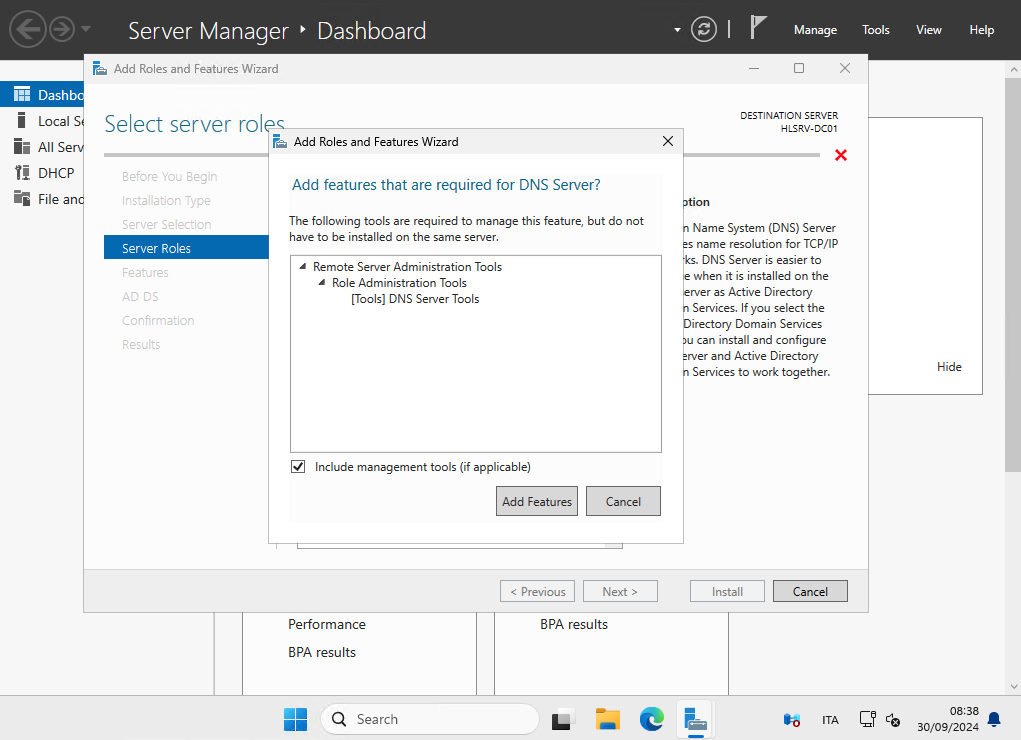This screenshot has width=1021, height=740.
Task: Uncheck Include management tools checkbox
Action: (x=298, y=467)
